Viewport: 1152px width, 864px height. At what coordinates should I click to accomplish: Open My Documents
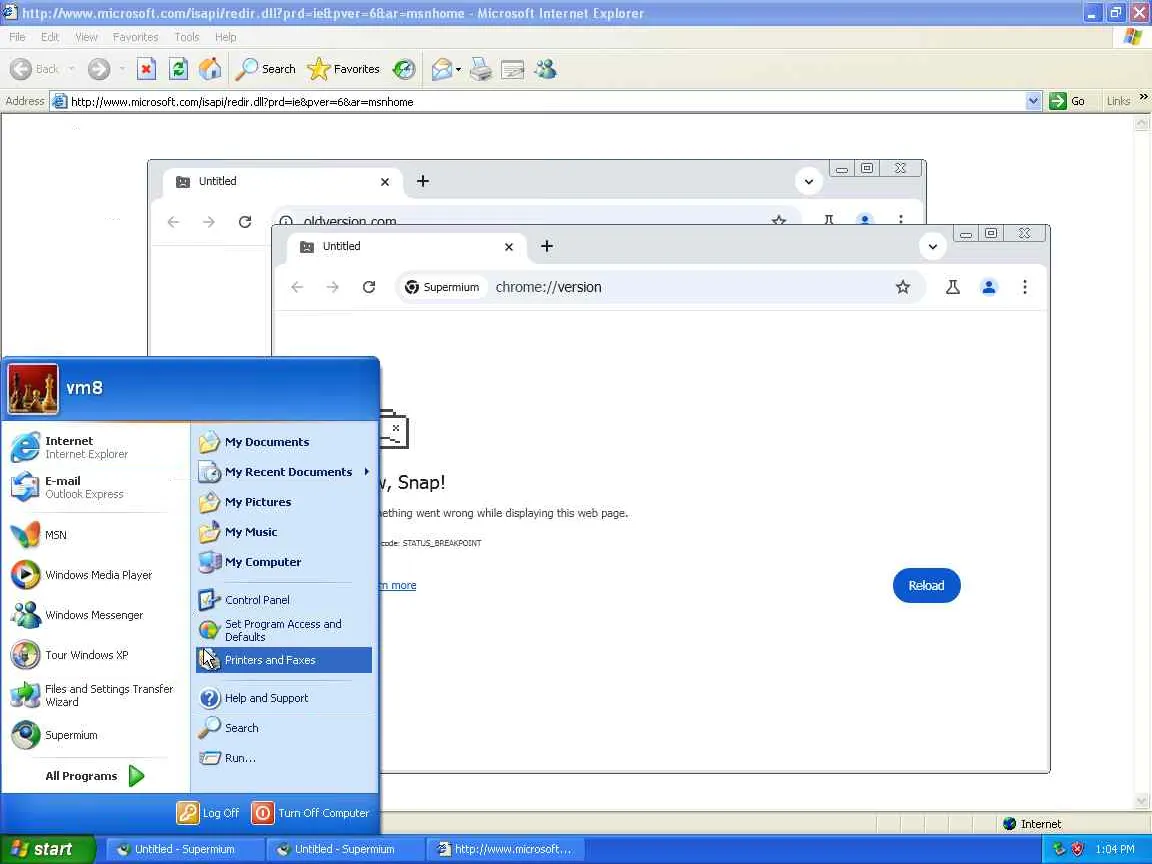click(284, 442)
